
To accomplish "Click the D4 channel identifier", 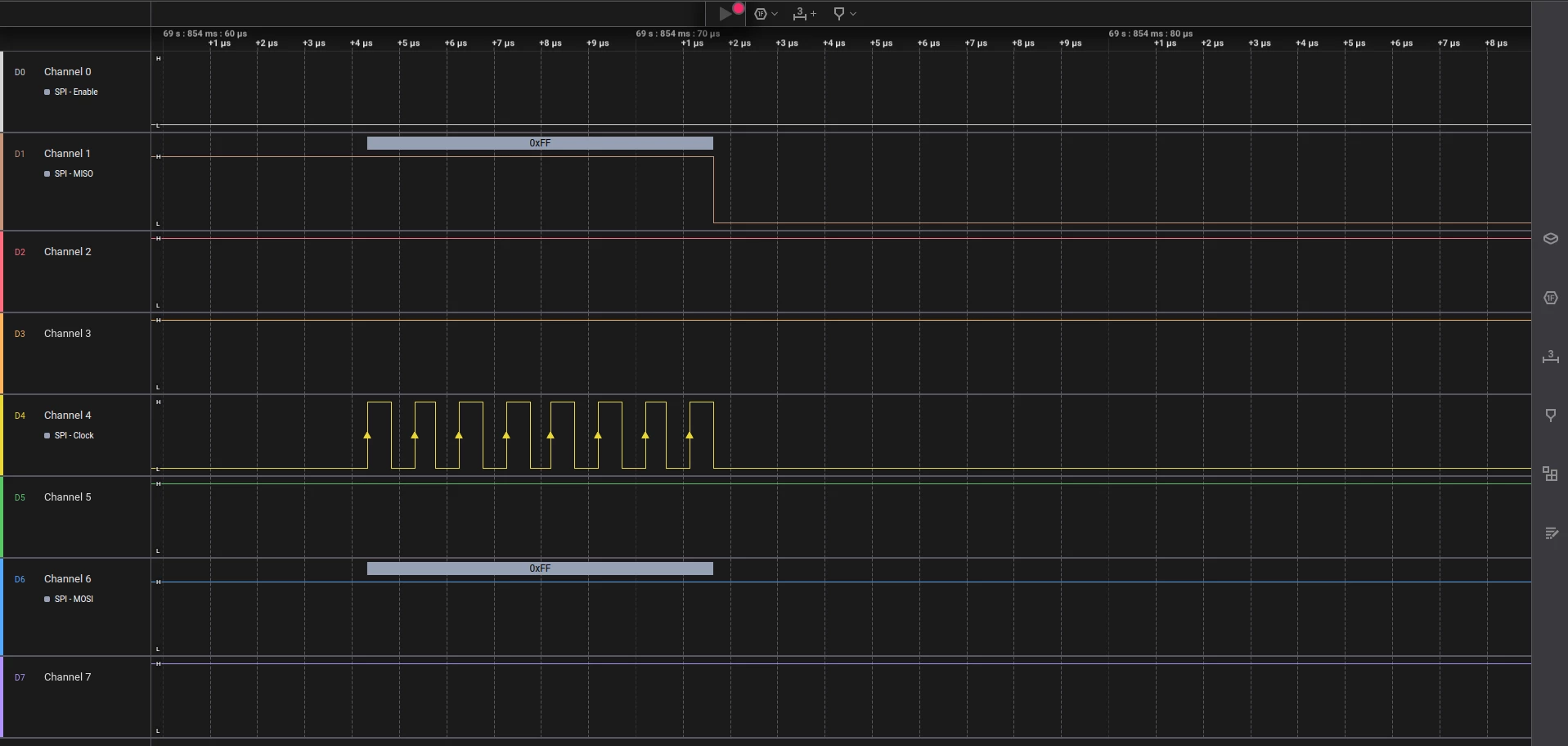I will pyautogui.click(x=20, y=416).
